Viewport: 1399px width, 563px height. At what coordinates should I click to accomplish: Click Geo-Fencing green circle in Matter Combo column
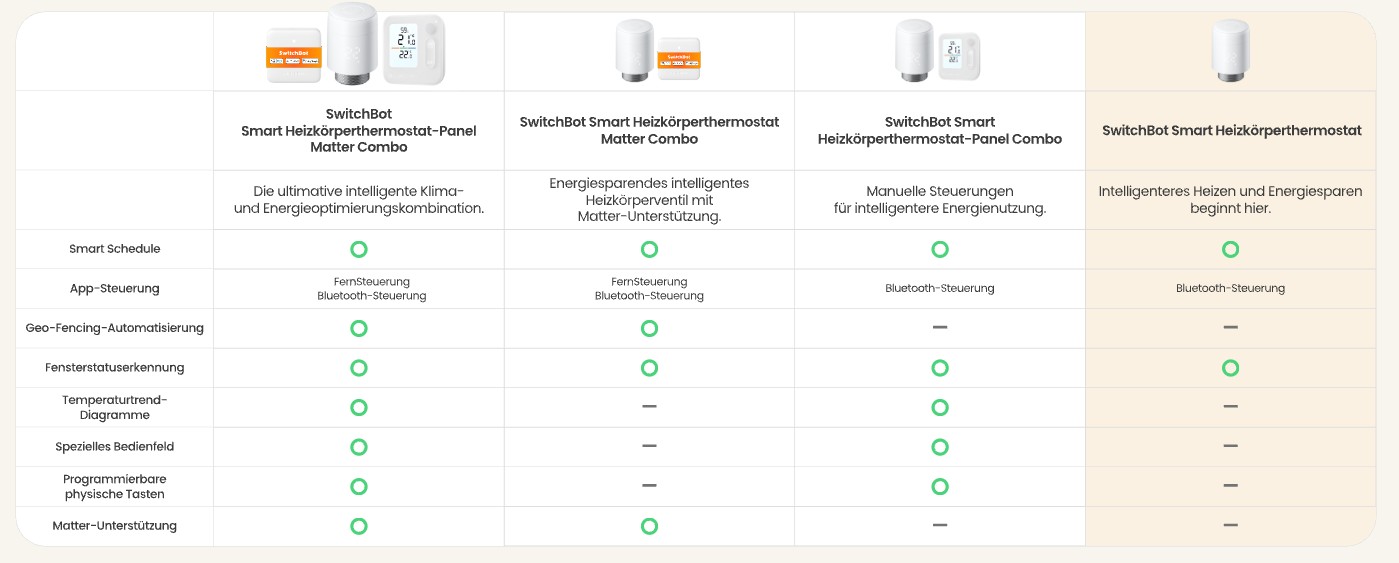point(649,328)
